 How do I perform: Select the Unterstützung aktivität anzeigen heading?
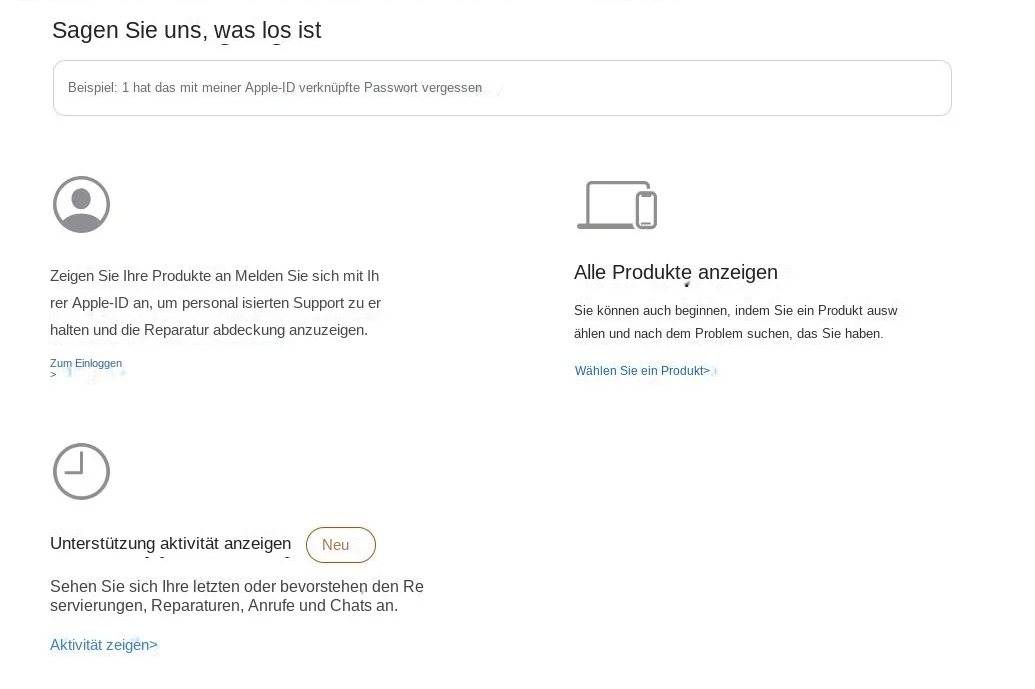pyautogui.click(x=170, y=544)
